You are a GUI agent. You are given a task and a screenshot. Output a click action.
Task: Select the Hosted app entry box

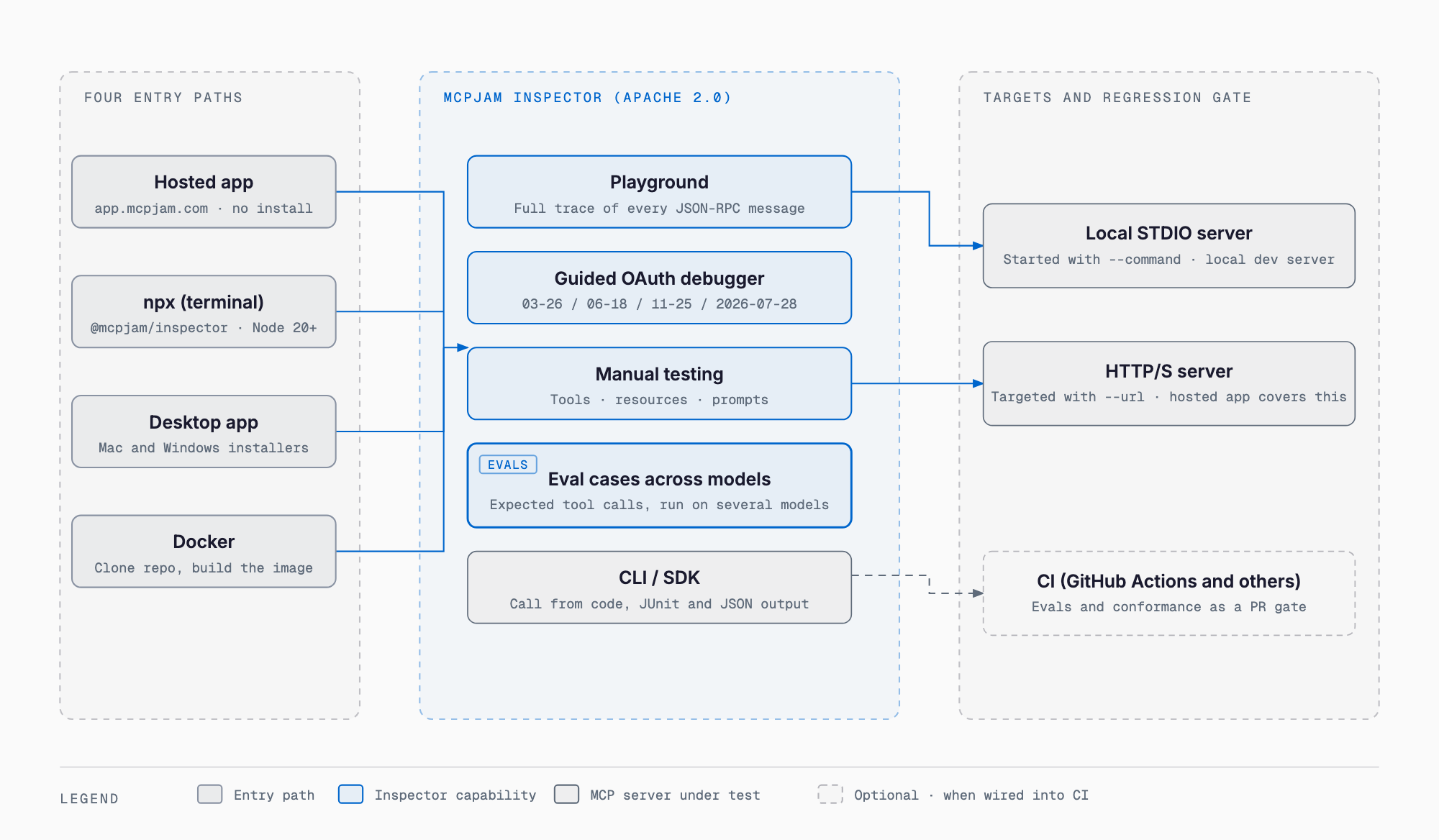click(x=204, y=192)
